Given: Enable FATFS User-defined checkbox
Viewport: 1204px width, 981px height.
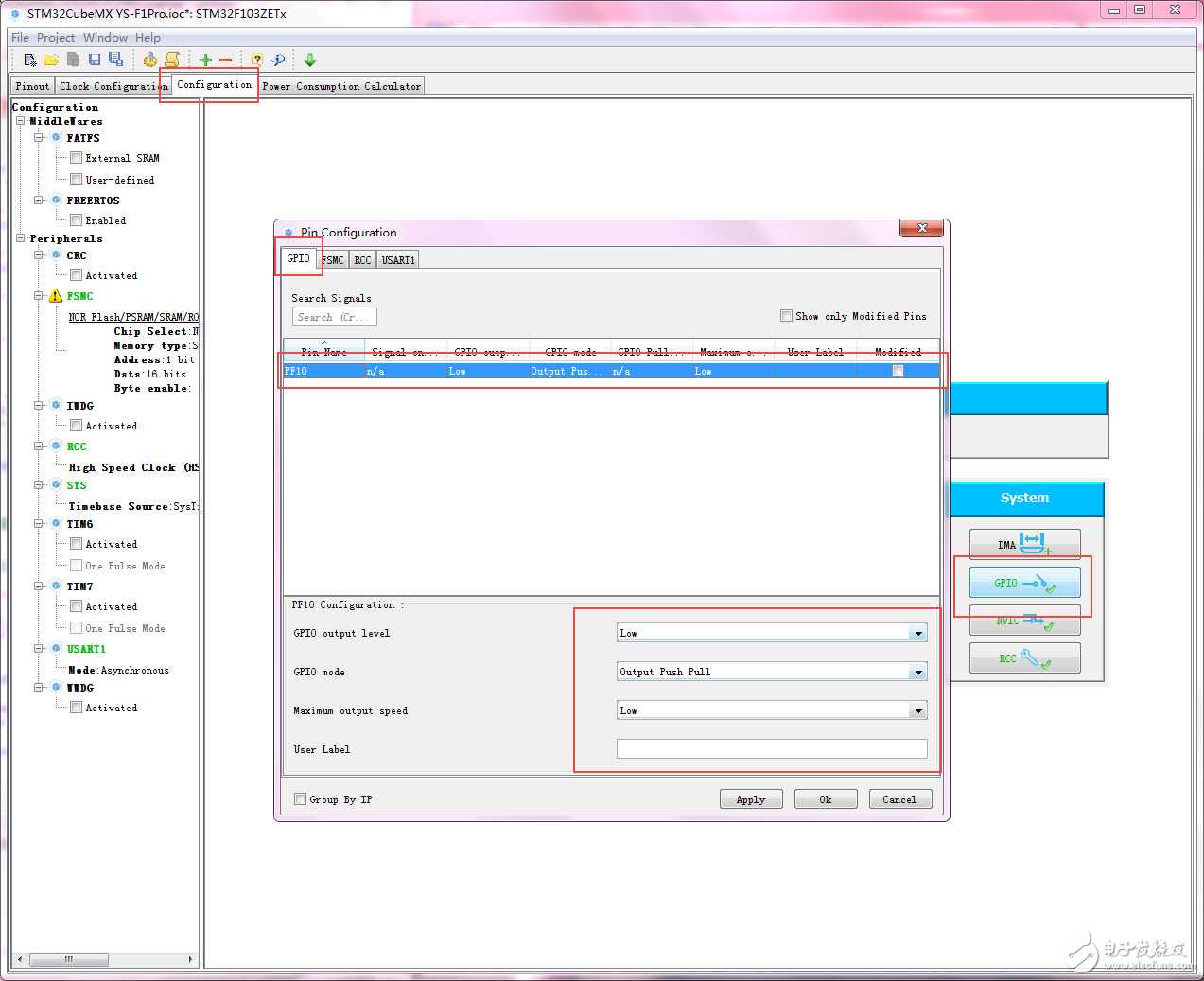Looking at the screenshot, I should 77,180.
